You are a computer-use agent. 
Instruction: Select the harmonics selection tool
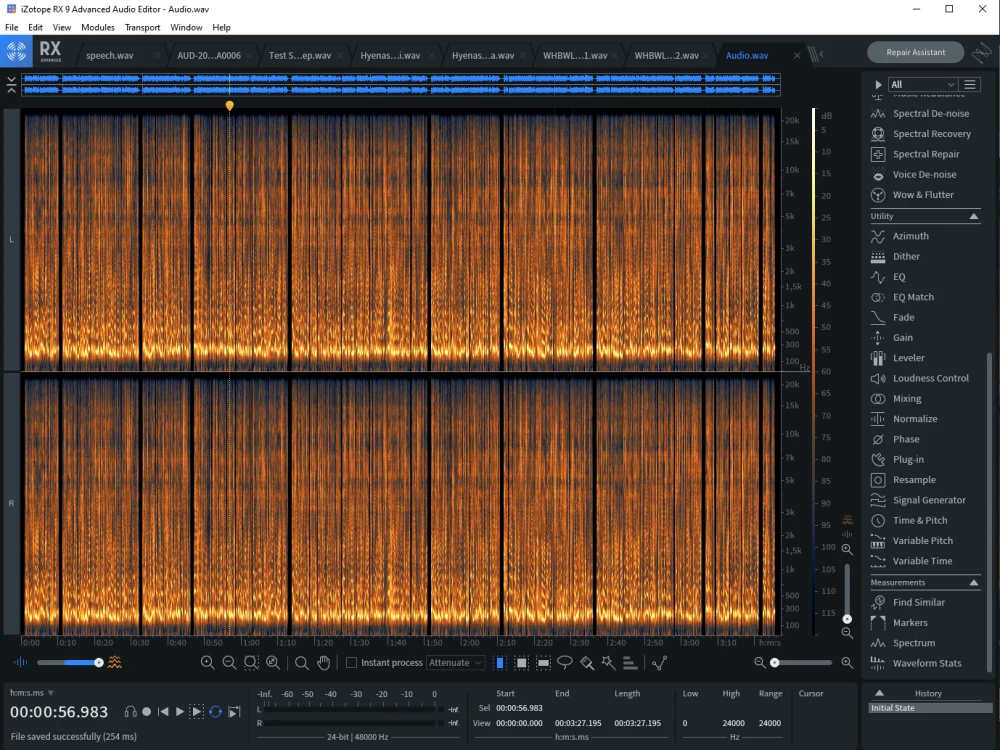[630, 663]
